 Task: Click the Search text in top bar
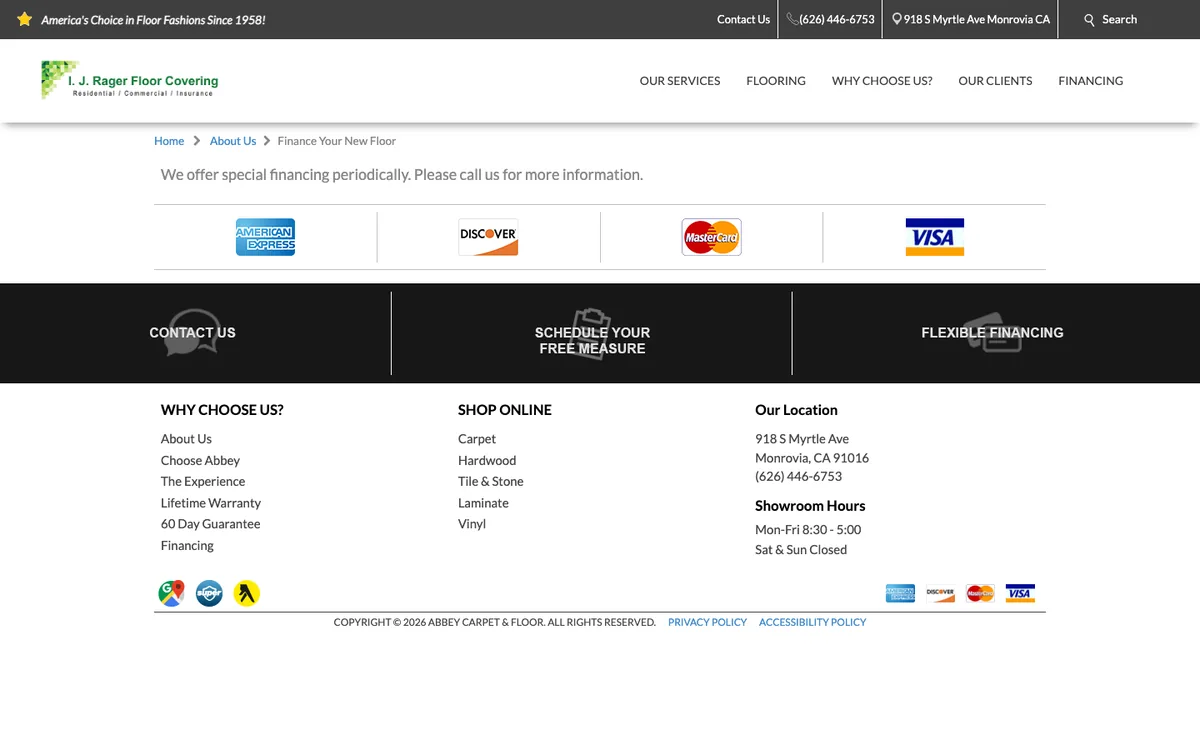coord(1119,19)
